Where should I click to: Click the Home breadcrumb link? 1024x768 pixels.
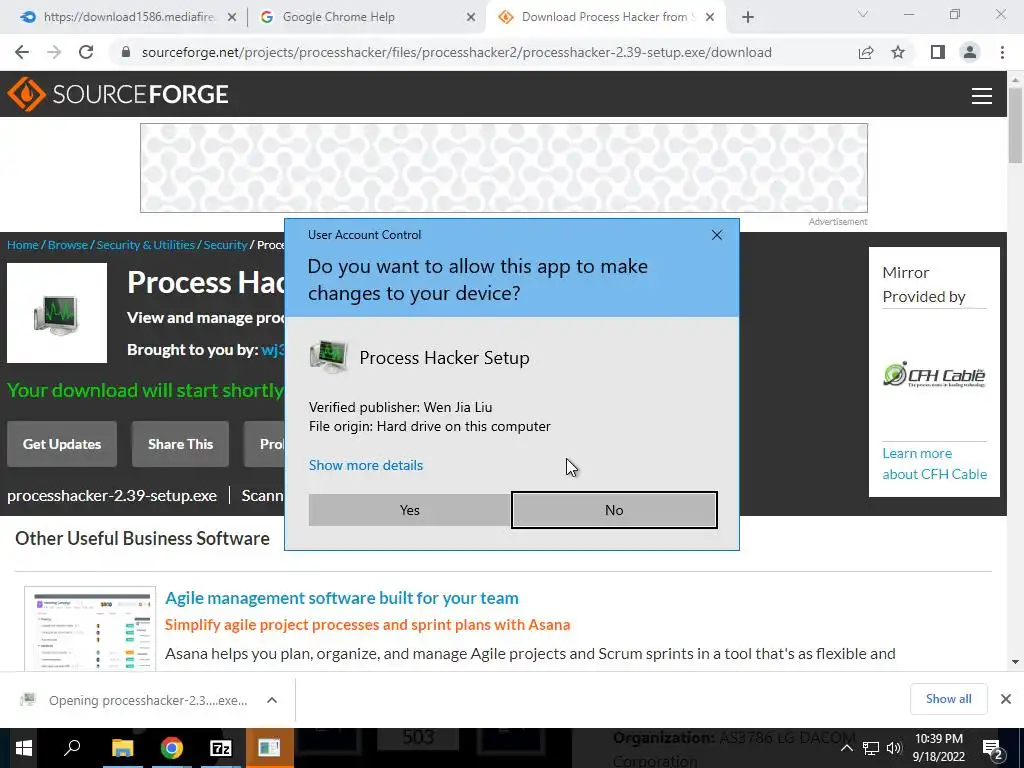(23, 245)
